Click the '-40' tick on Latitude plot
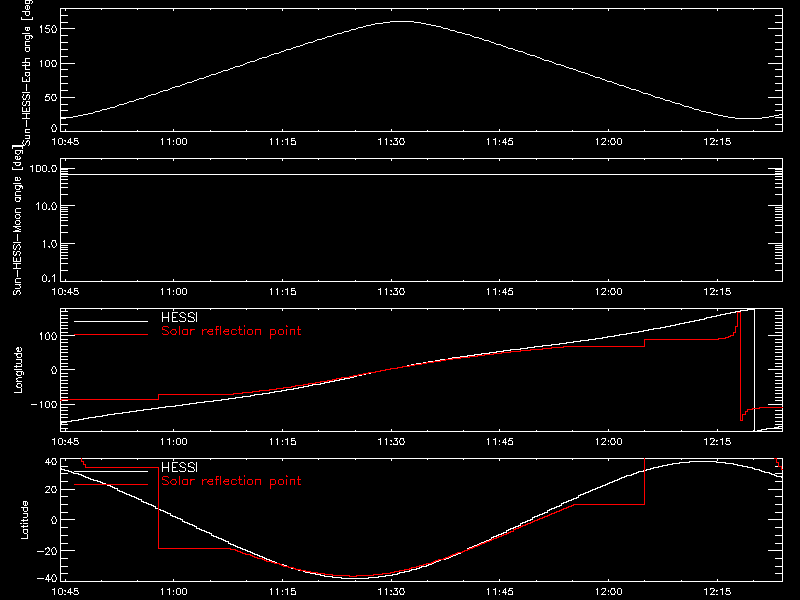Image resolution: width=800 pixels, height=600 pixels. click(x=47, y=578)
